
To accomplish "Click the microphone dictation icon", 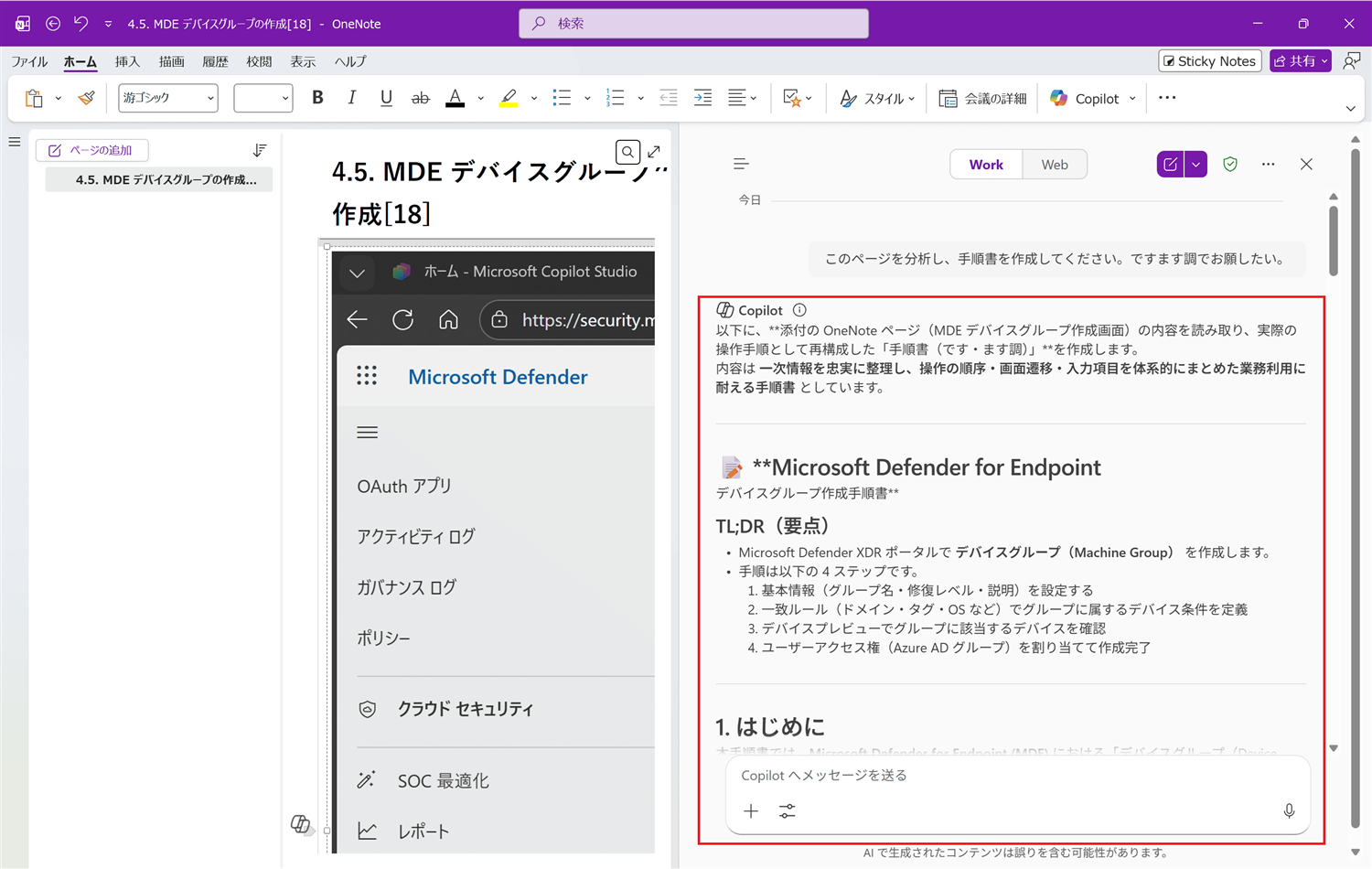I will 1289,811.
